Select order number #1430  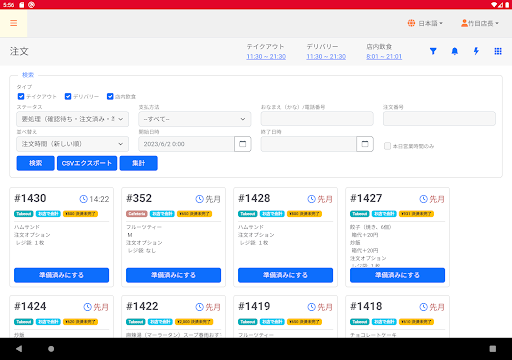click(x=30, y=198)
